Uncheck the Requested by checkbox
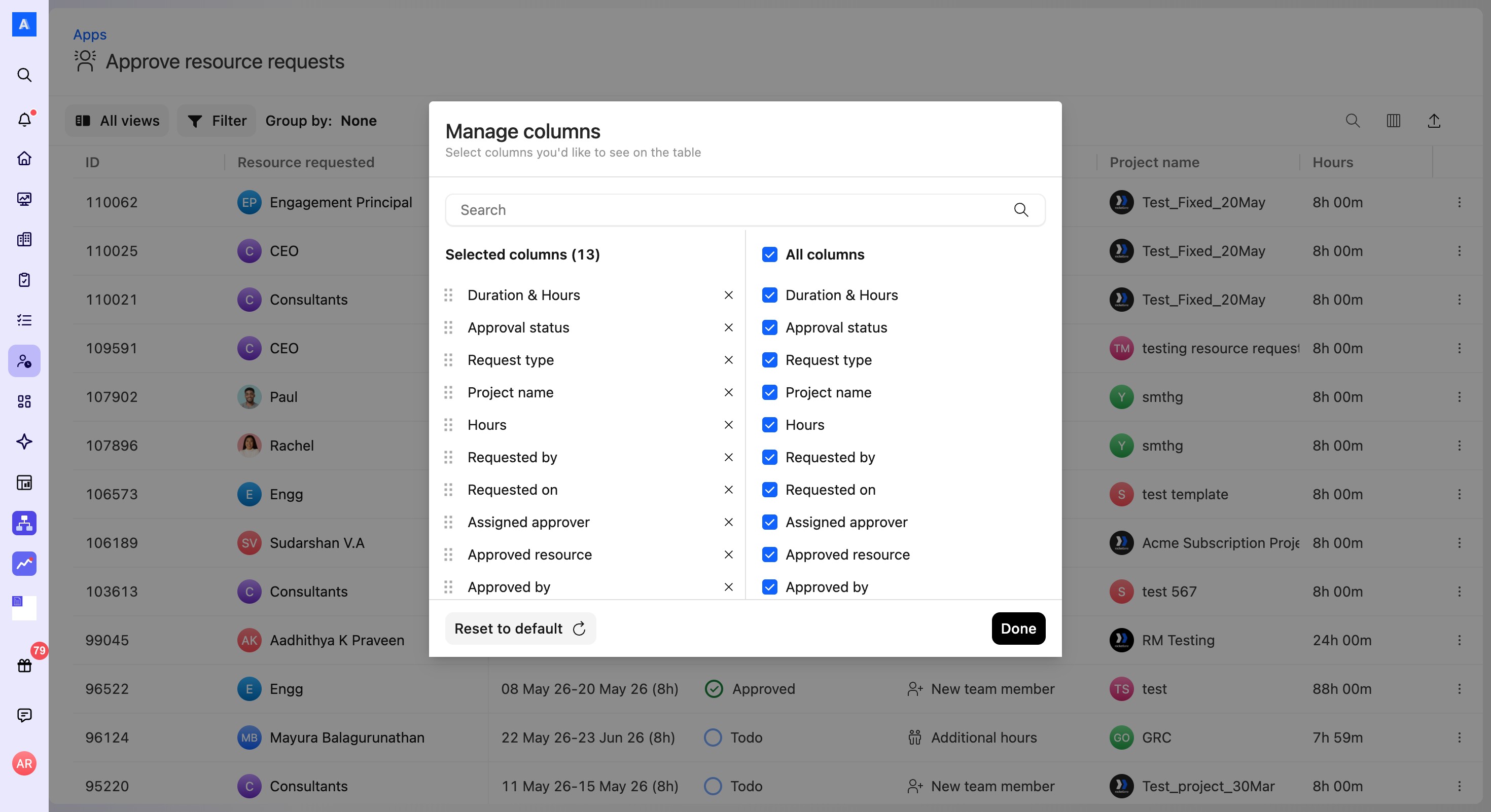Screen dimensions: 1491x812 (770, 457)
